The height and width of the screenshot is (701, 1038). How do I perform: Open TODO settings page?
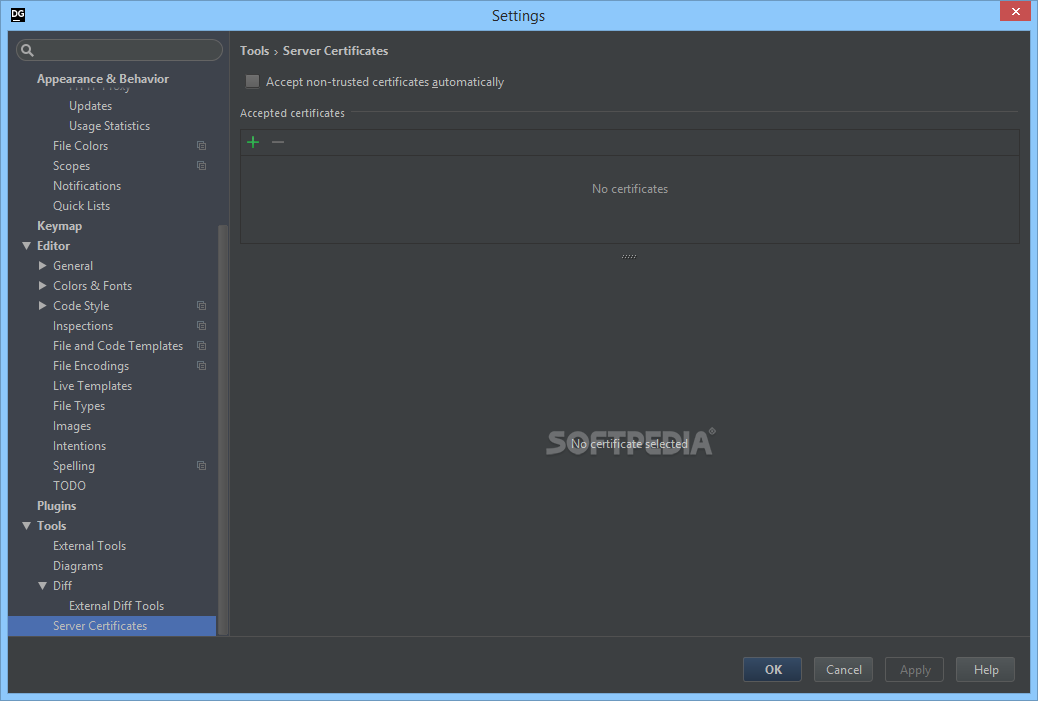click(x=70, y=486)
